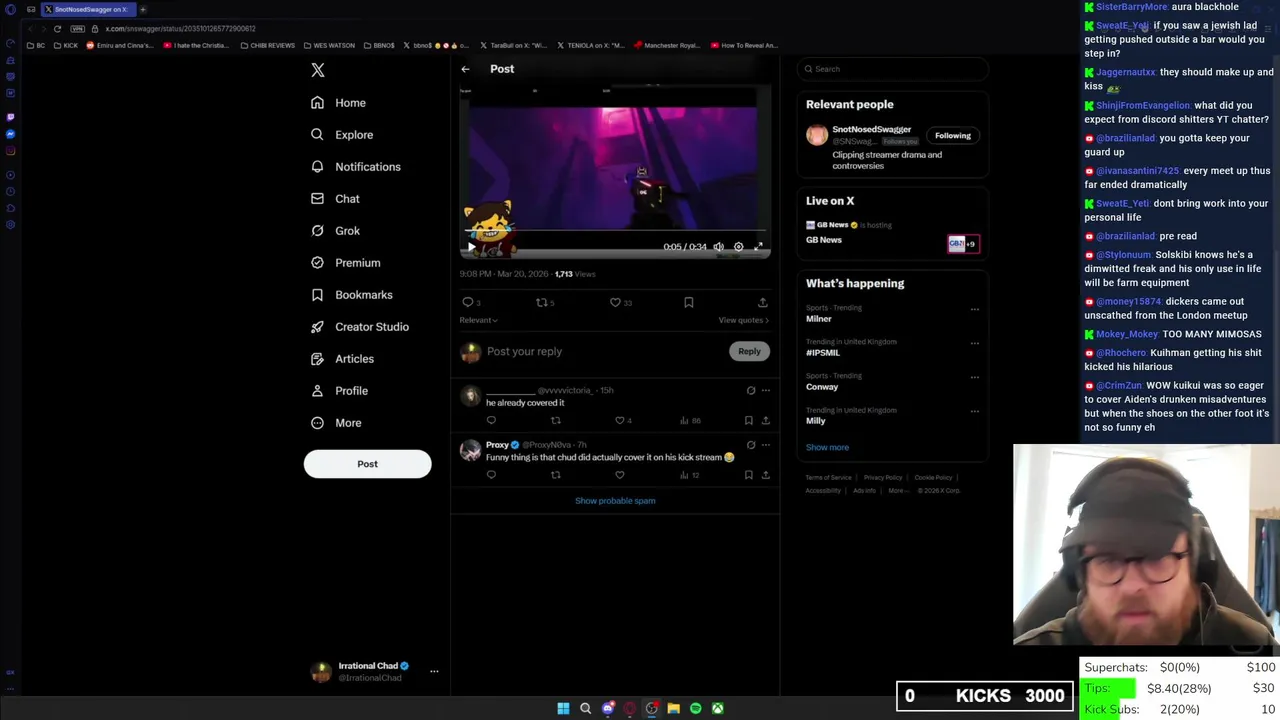Click the Reply button
The image size is (1280, 720).
(749, 351)
